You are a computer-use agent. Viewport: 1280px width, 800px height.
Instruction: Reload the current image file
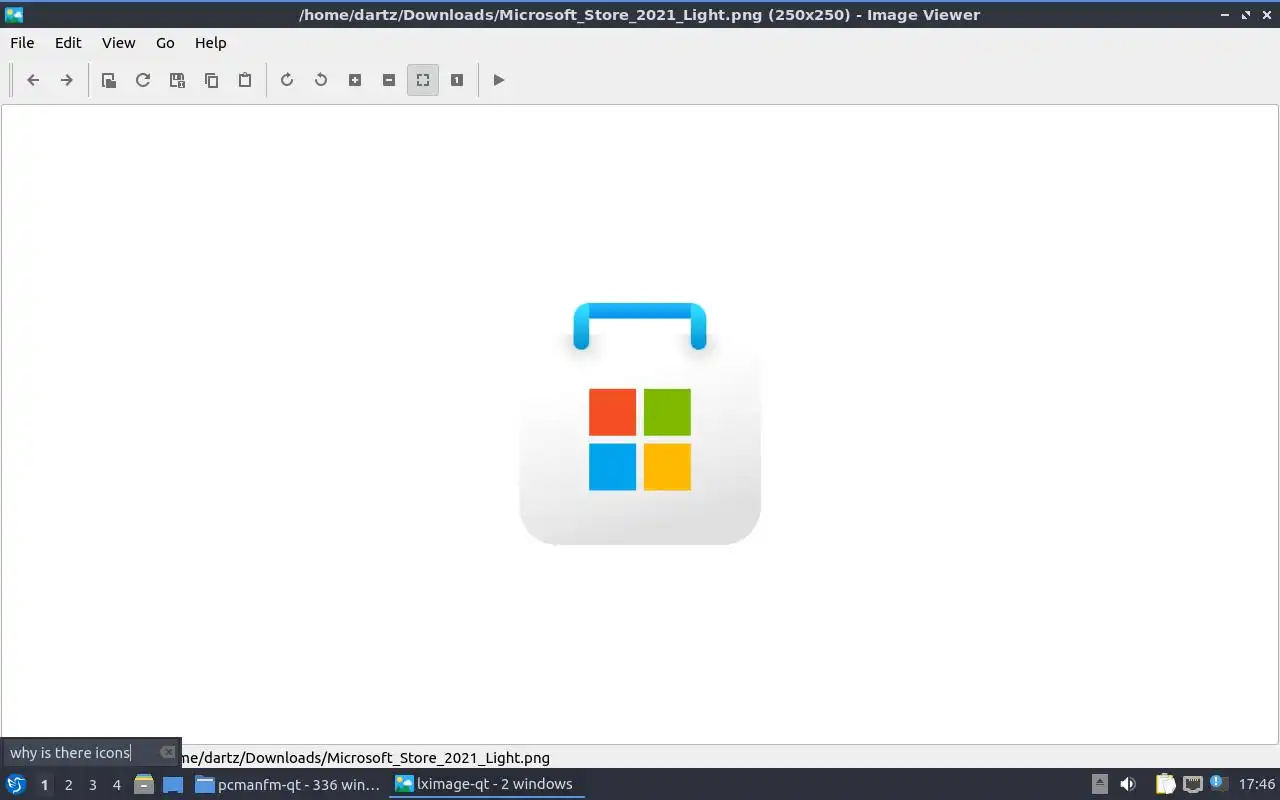143,80
